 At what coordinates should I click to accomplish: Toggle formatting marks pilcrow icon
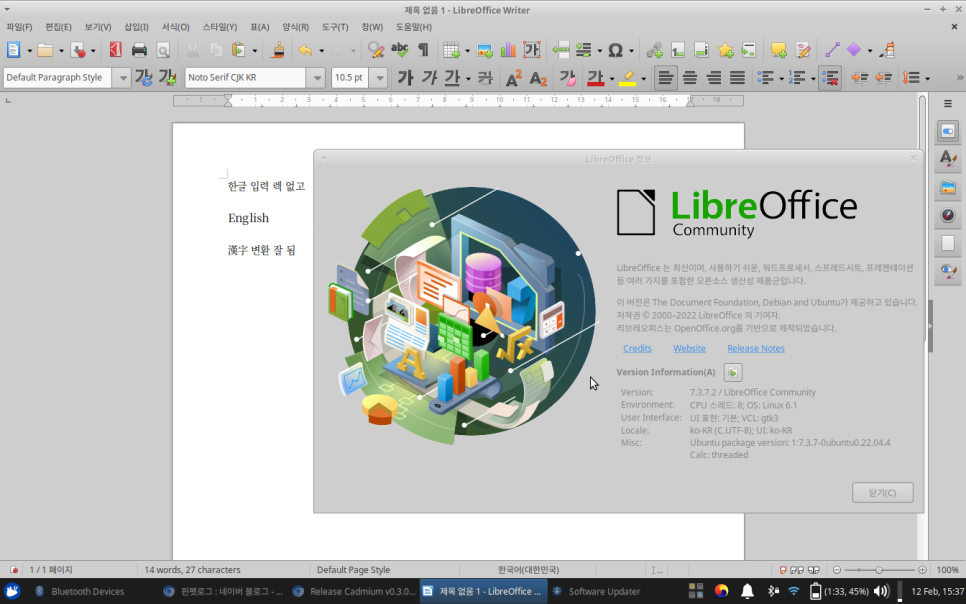(x=423, y=50)
